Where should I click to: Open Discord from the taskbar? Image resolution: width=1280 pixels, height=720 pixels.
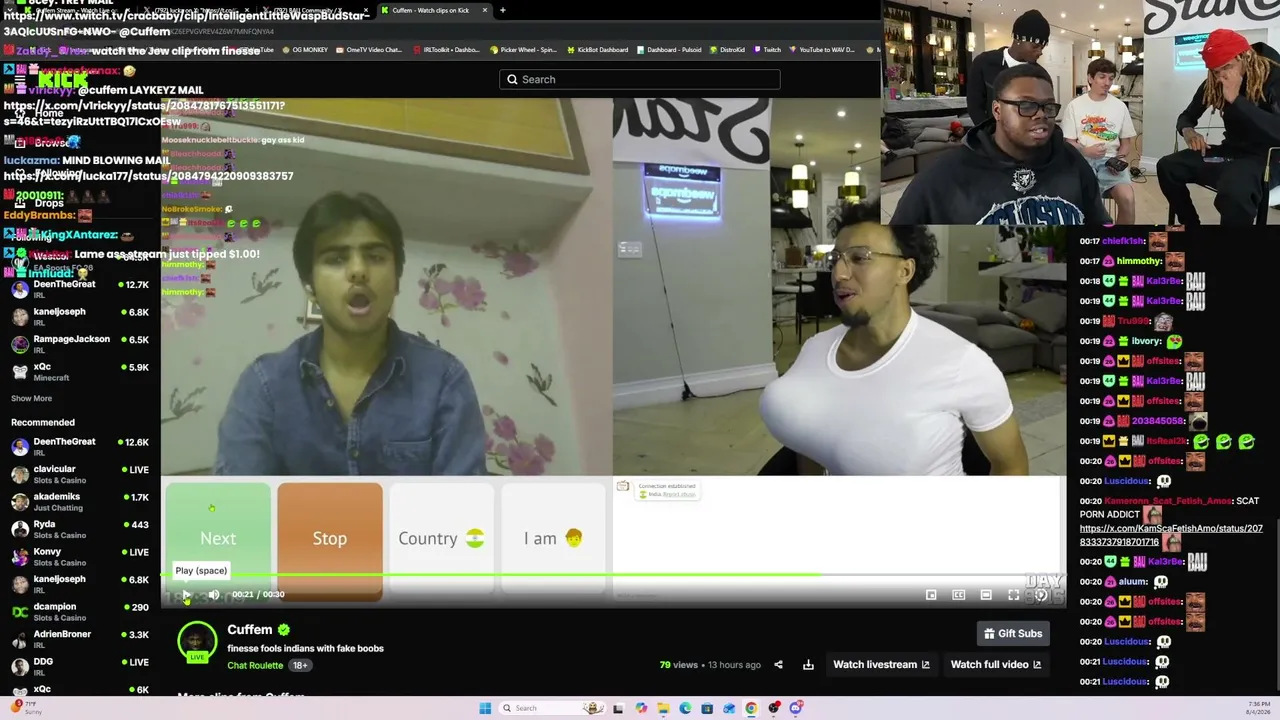[796, 708]
